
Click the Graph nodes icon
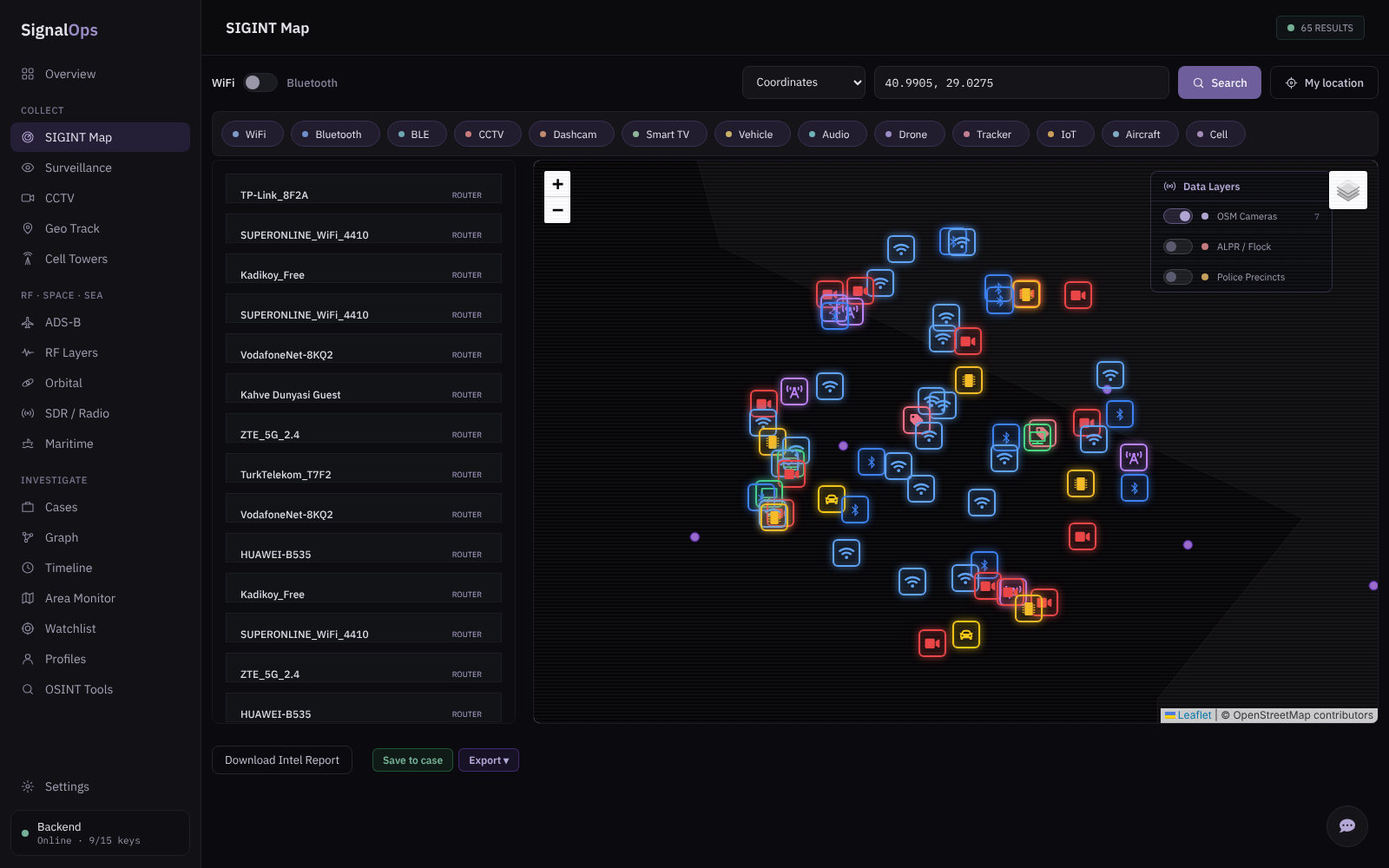pyautogui.click(x=28, y=537)
